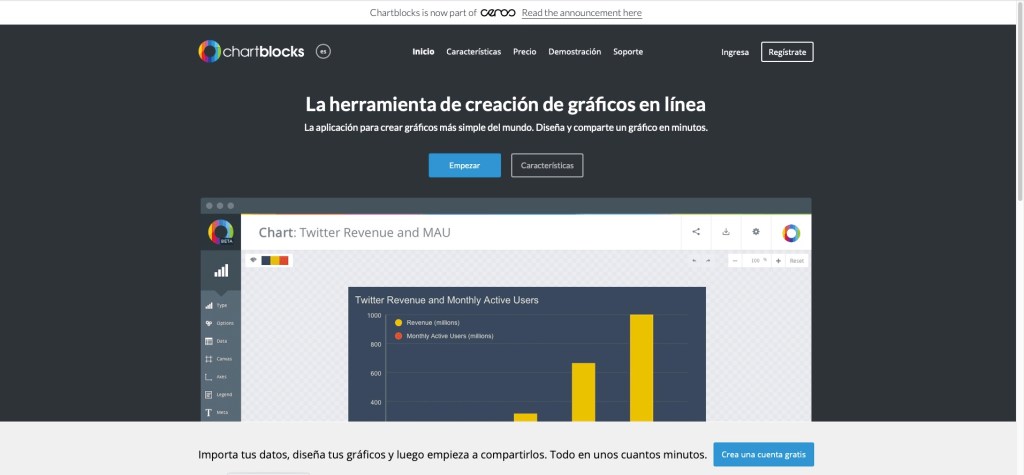
Task: Click the Axes option in sidebar
Action: (x=220, y=376)
